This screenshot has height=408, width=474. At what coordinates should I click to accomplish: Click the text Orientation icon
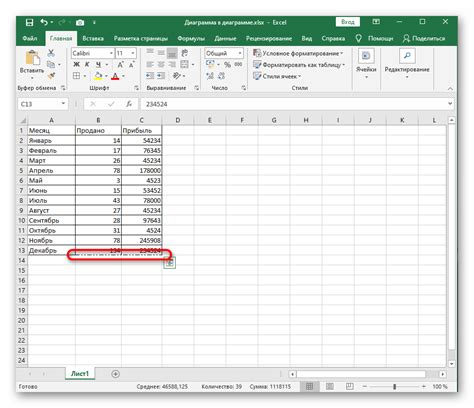coord(177,76)
